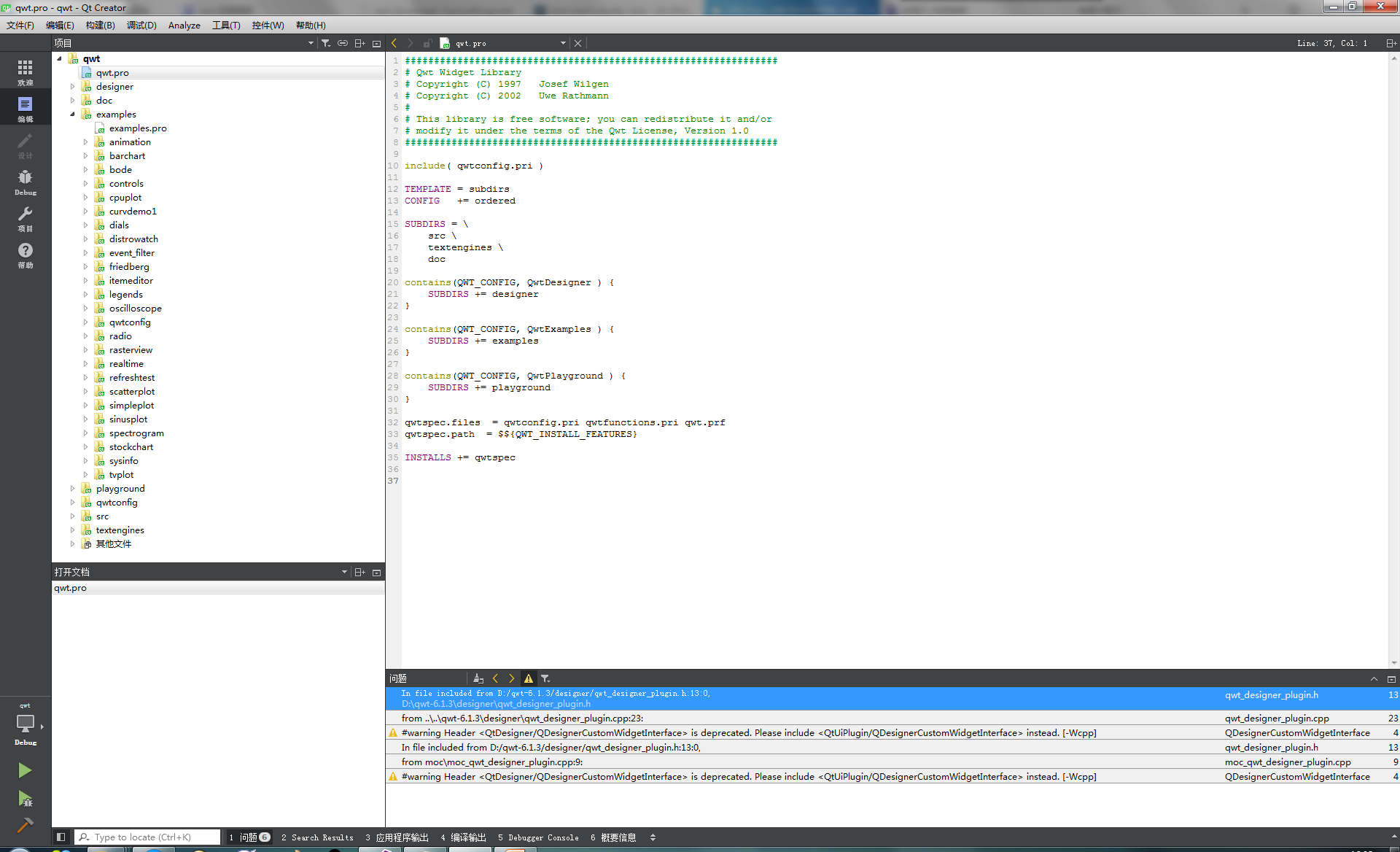Click the warning filter icon in Issues toolbar
This screenshot has width=1400, height=852.
point(527,679)
